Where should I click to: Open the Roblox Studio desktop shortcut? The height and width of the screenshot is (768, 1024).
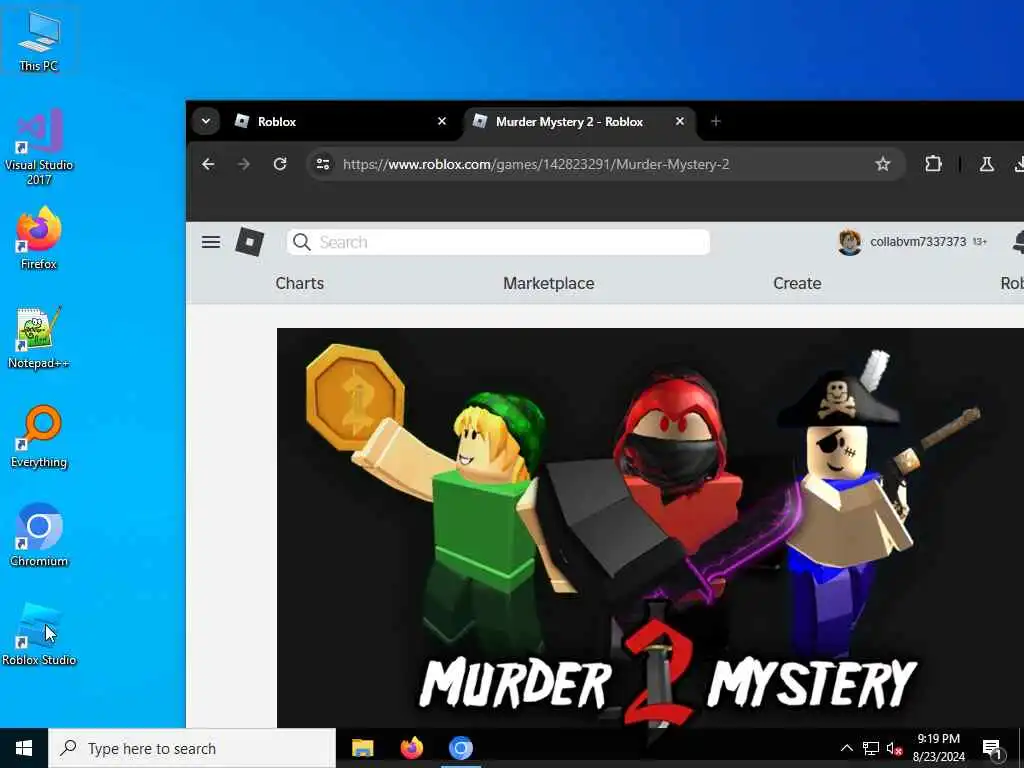click(x=39, y=634)
